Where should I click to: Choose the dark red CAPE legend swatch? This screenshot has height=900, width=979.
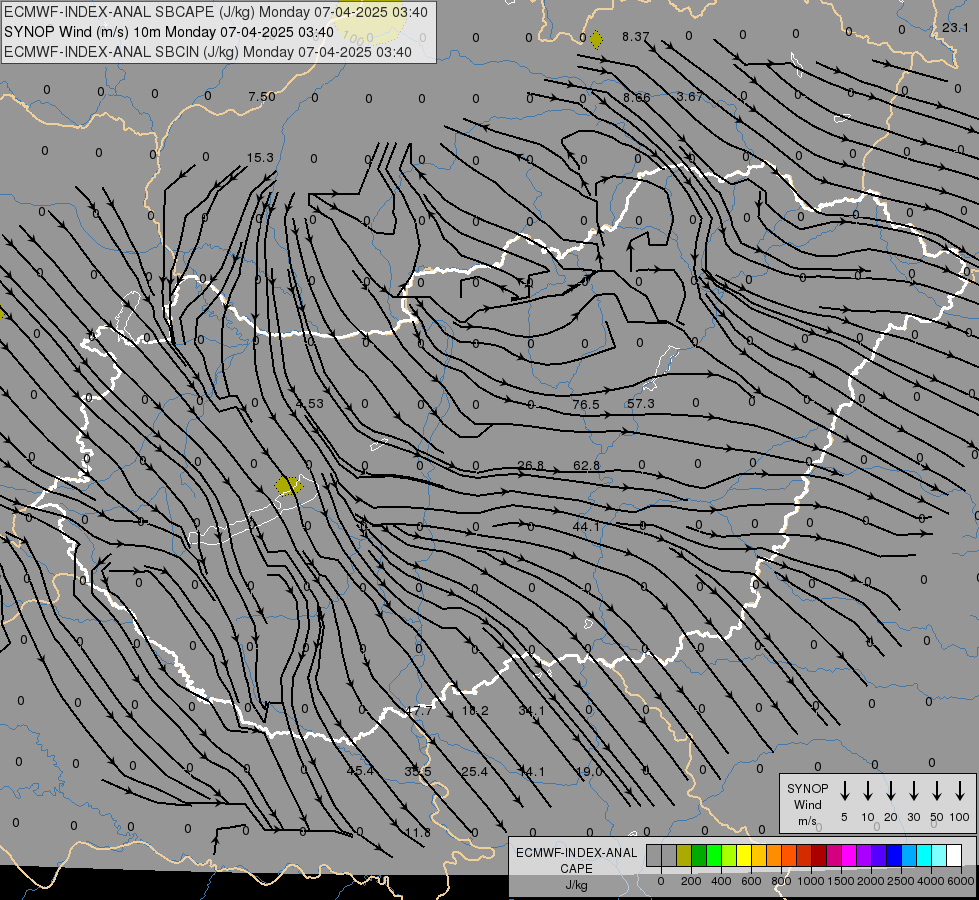click(x=819, y=855)
